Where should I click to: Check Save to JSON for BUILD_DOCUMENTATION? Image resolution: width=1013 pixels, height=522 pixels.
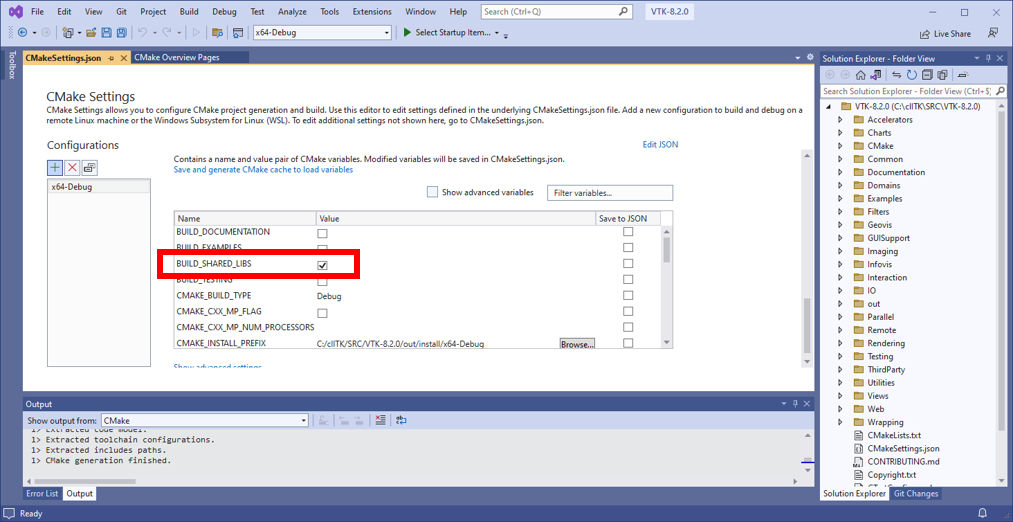(x=627, y=232)
